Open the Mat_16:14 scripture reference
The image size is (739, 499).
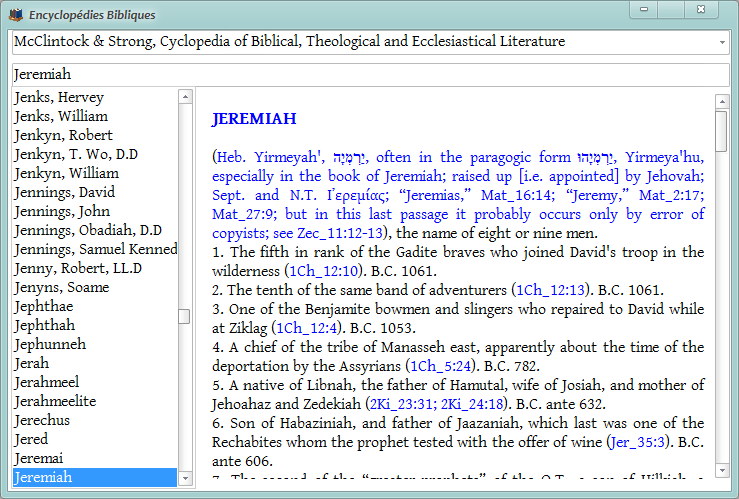517,195
